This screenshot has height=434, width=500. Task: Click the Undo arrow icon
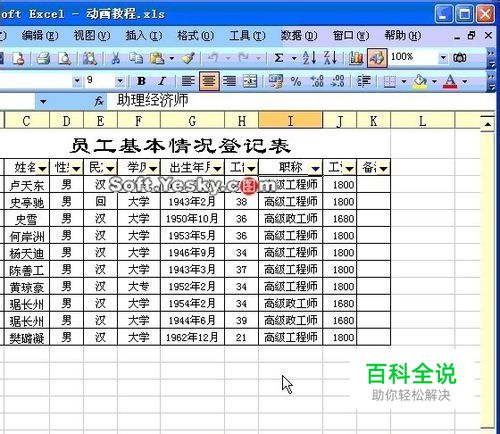212,58
